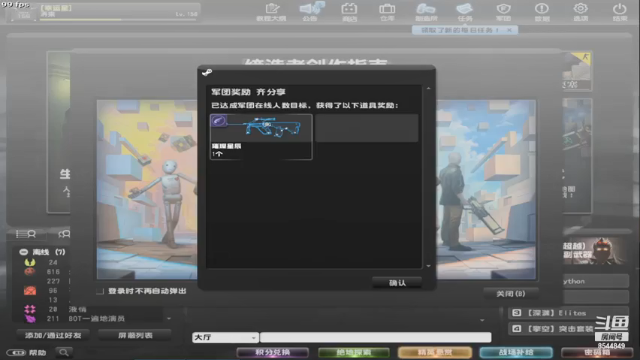
Task: Click the pink emblem beside level 28
Action: click(30, 309)
